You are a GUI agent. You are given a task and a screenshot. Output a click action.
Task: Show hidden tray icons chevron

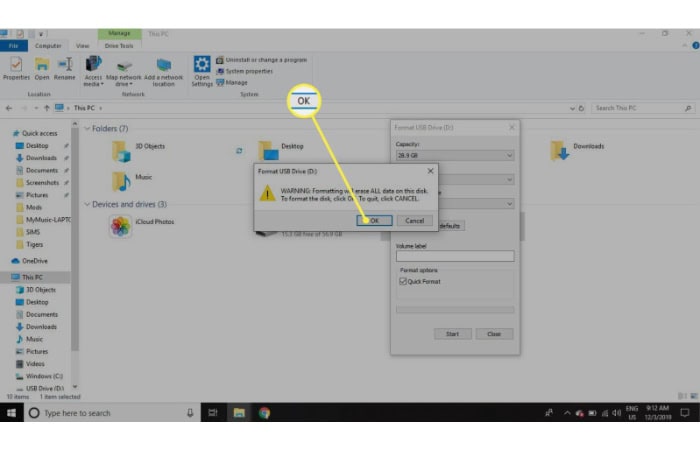coord(567,413)
